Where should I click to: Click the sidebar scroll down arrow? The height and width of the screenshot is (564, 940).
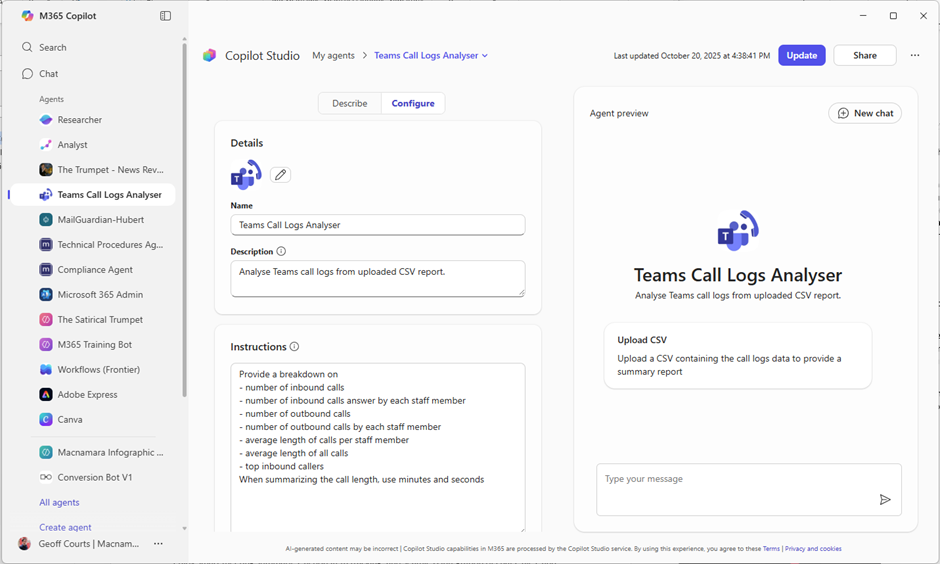[x=185, y=529]
